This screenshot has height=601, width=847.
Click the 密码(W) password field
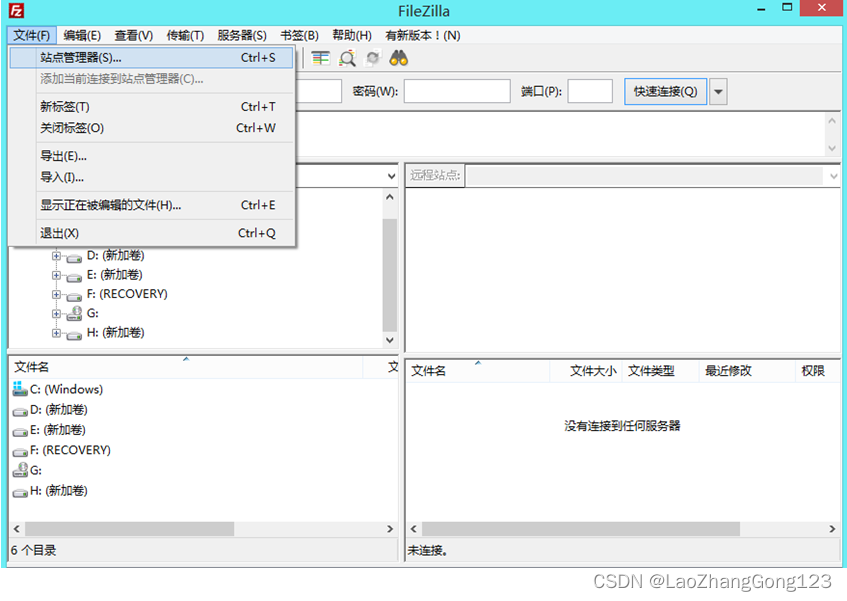click(x=457, y=91)
